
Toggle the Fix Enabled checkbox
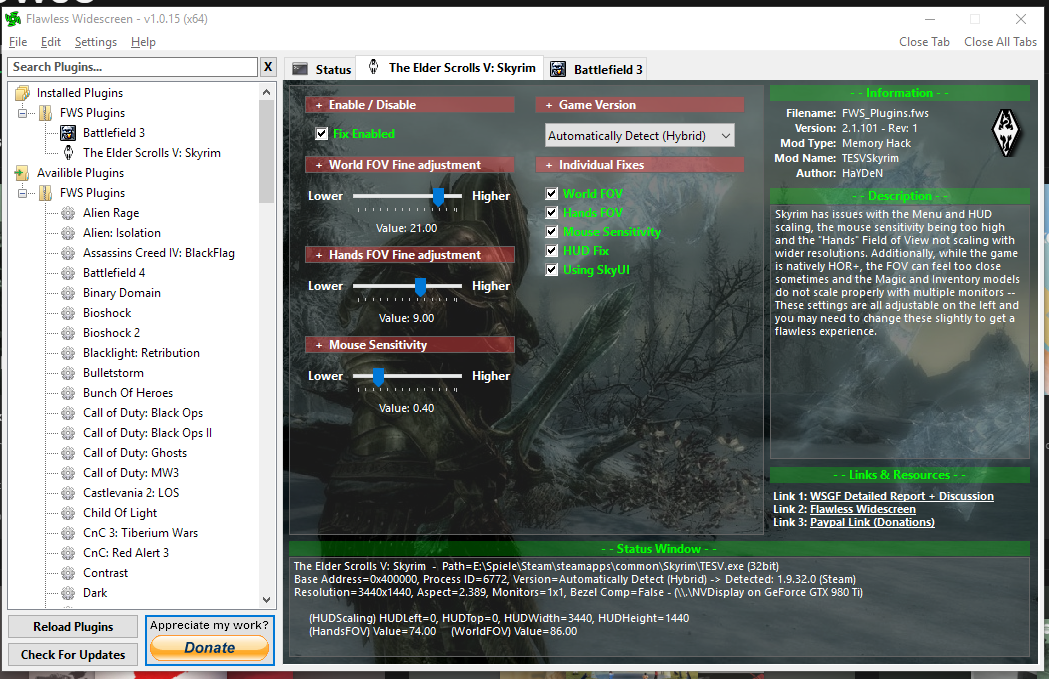pyautogui.click(x=322, y=134)
